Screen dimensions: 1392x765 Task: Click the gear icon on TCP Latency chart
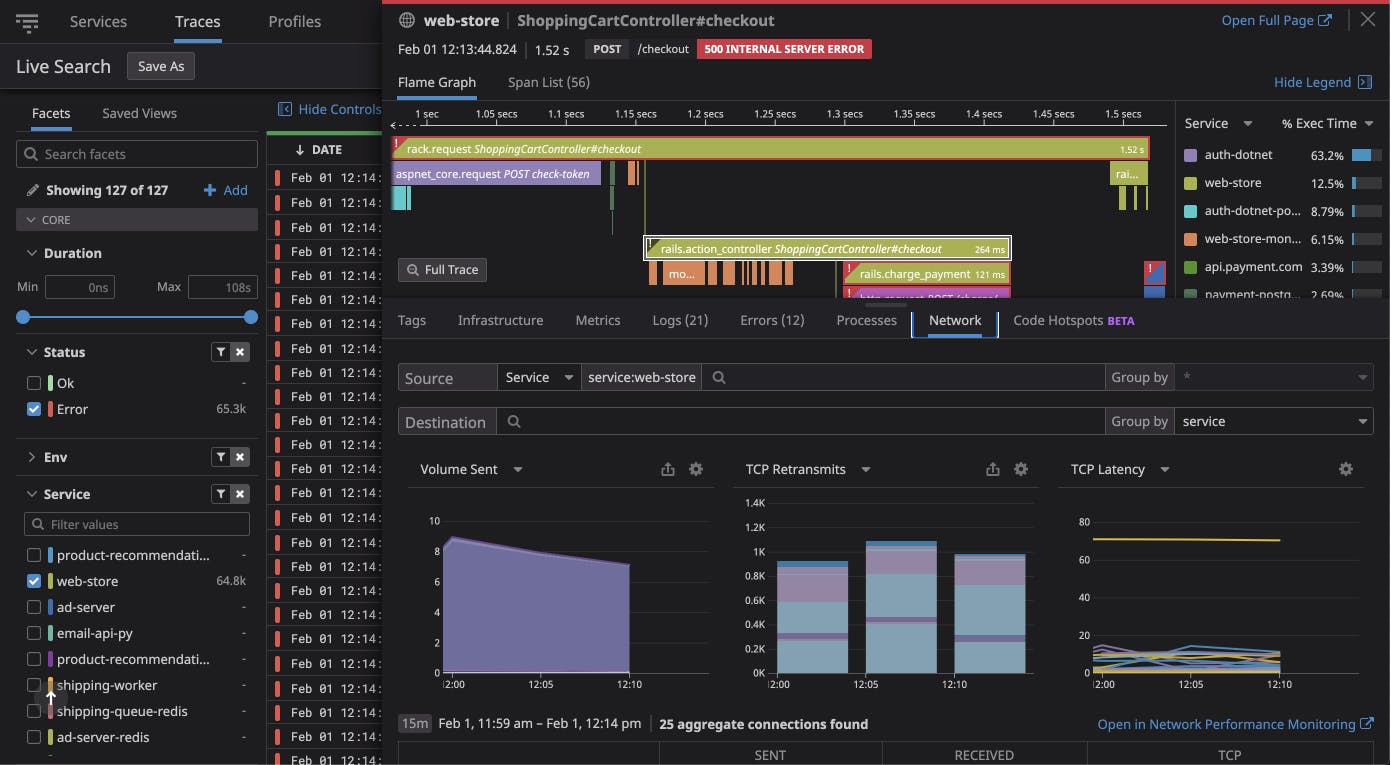pos(1346,468)
